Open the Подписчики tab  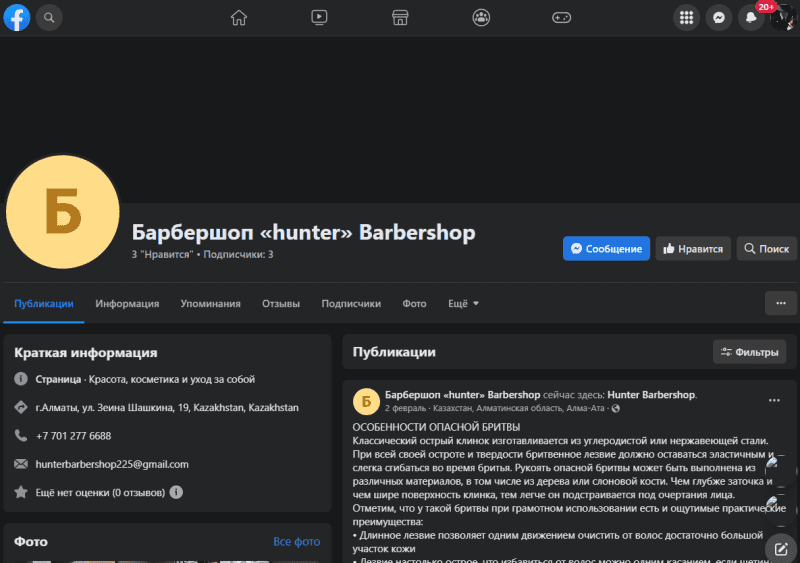coord(351,304)
